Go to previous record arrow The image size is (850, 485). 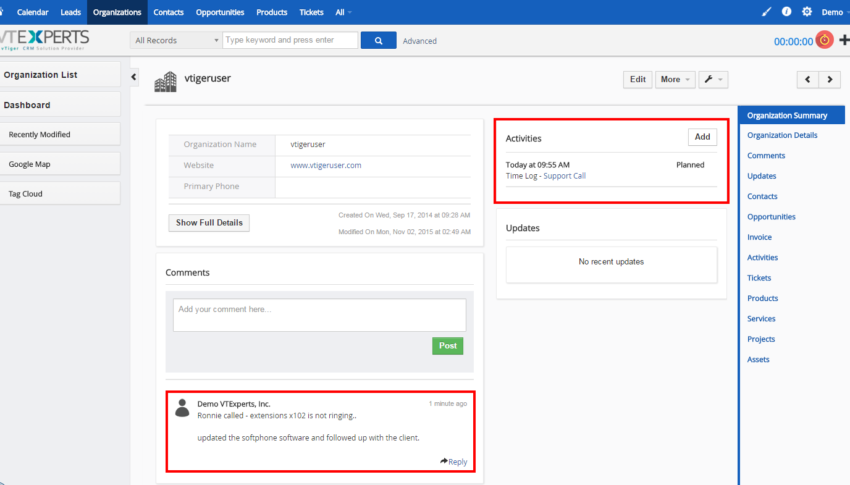click(x=808, y=80)
